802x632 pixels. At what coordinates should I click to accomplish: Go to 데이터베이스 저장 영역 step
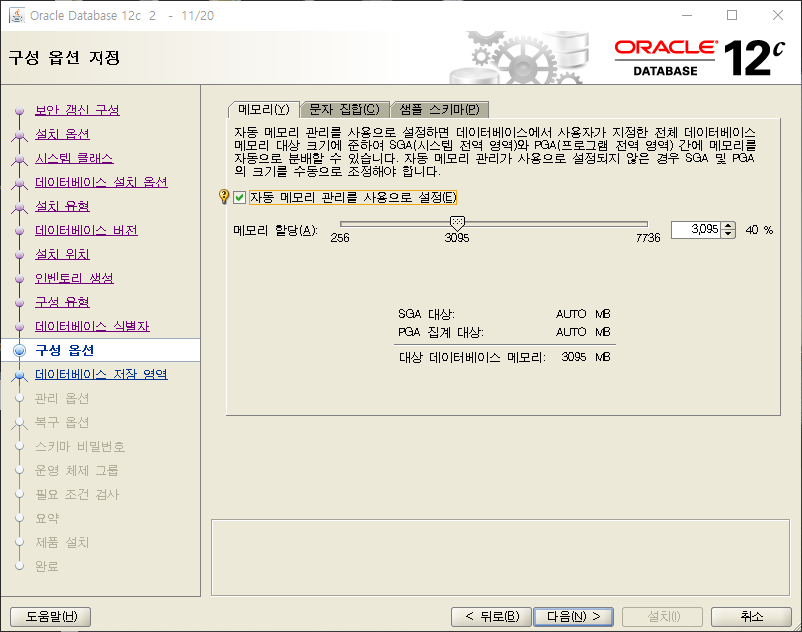coord(101,374)
